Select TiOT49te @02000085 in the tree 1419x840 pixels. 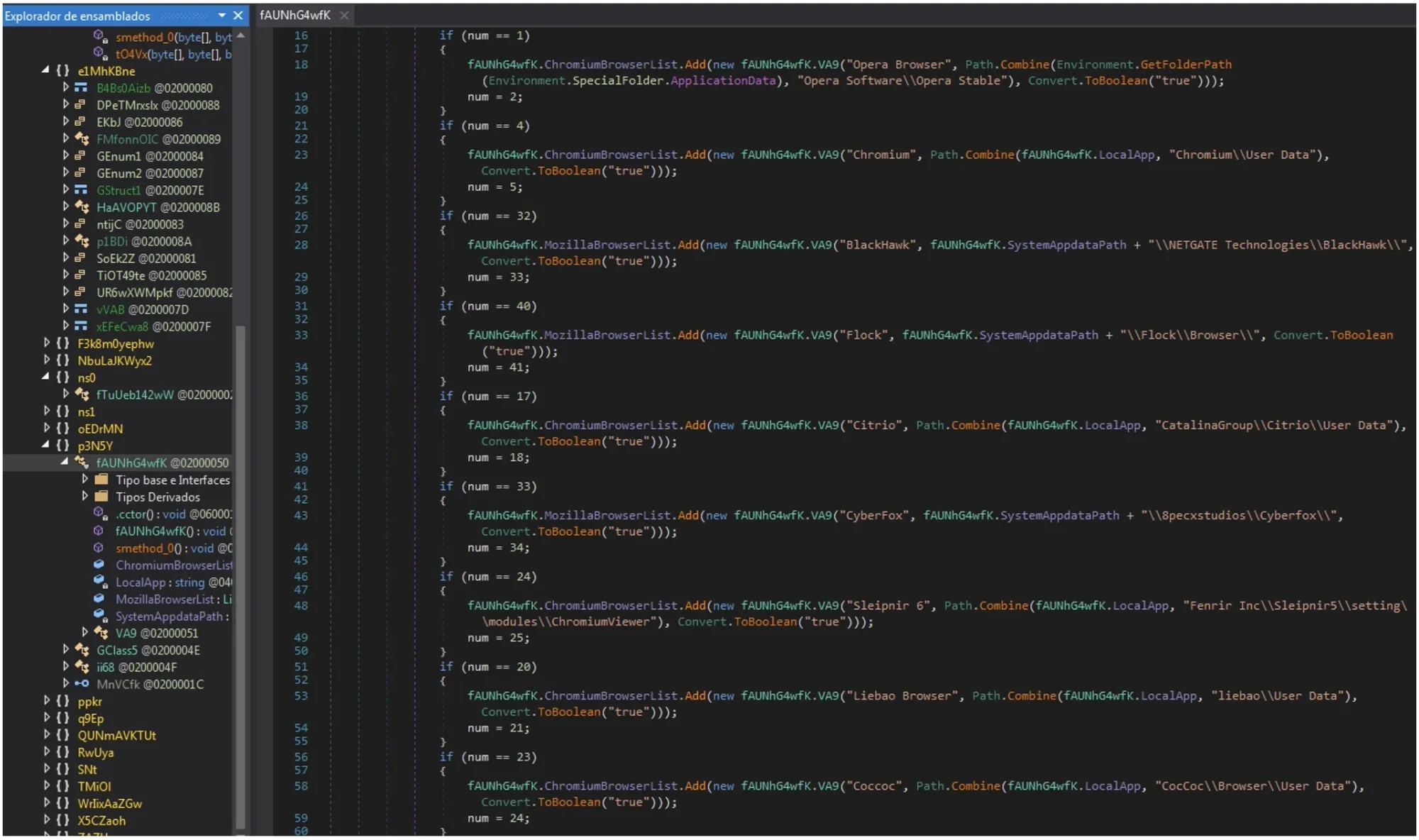[151, 275]
